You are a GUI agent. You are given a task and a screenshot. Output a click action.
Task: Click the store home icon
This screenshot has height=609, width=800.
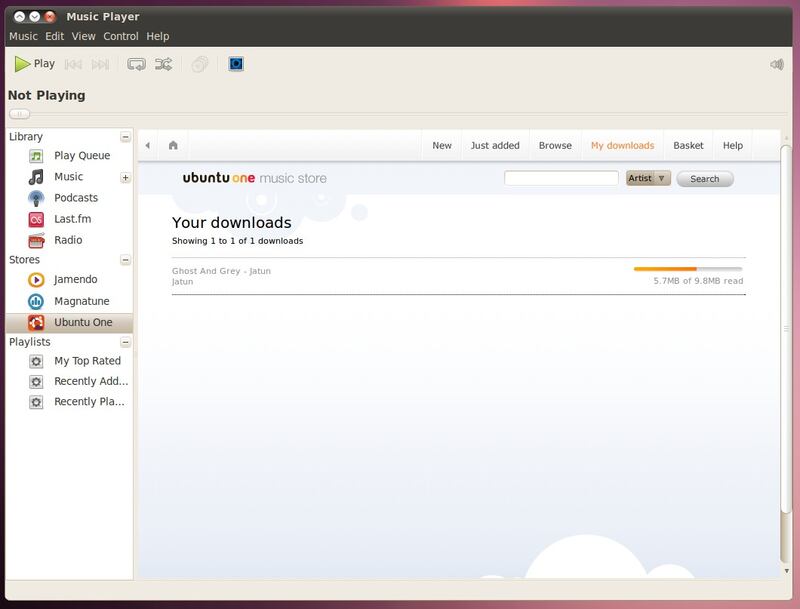click(x=173, y=145)
